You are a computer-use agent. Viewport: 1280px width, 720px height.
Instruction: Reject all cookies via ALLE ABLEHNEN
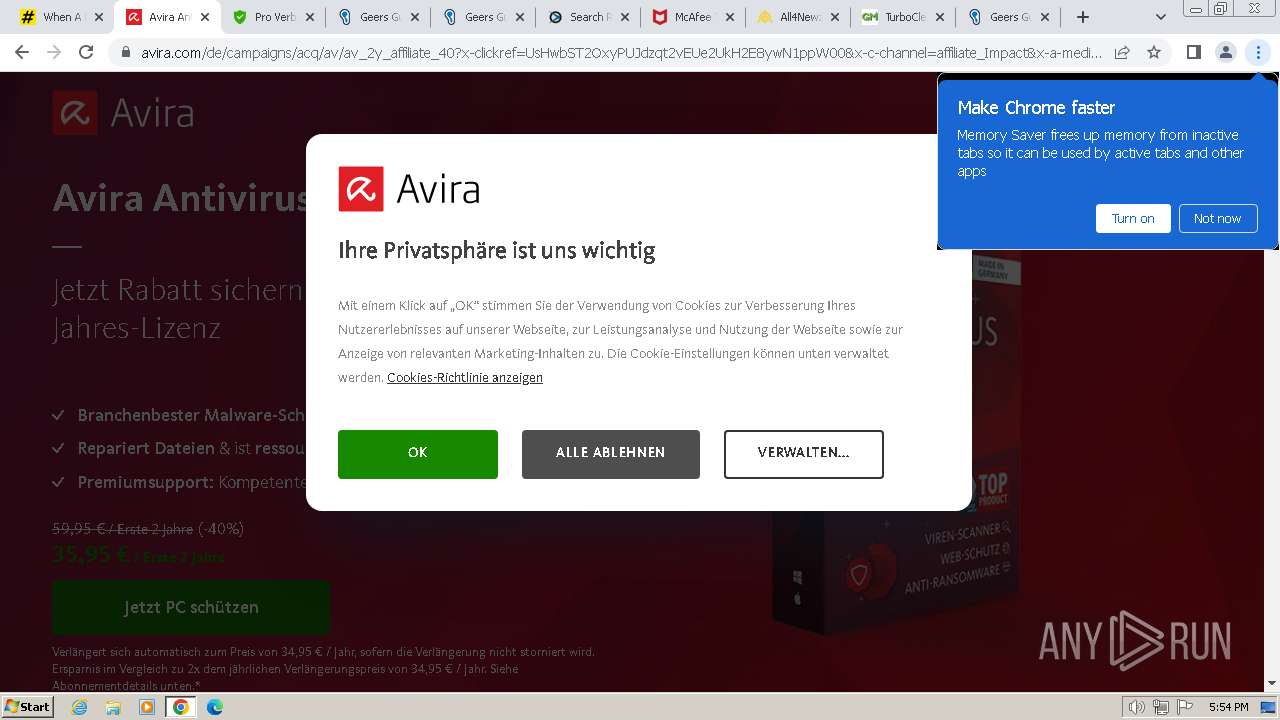pyautogui.click(x=610, y=454)
